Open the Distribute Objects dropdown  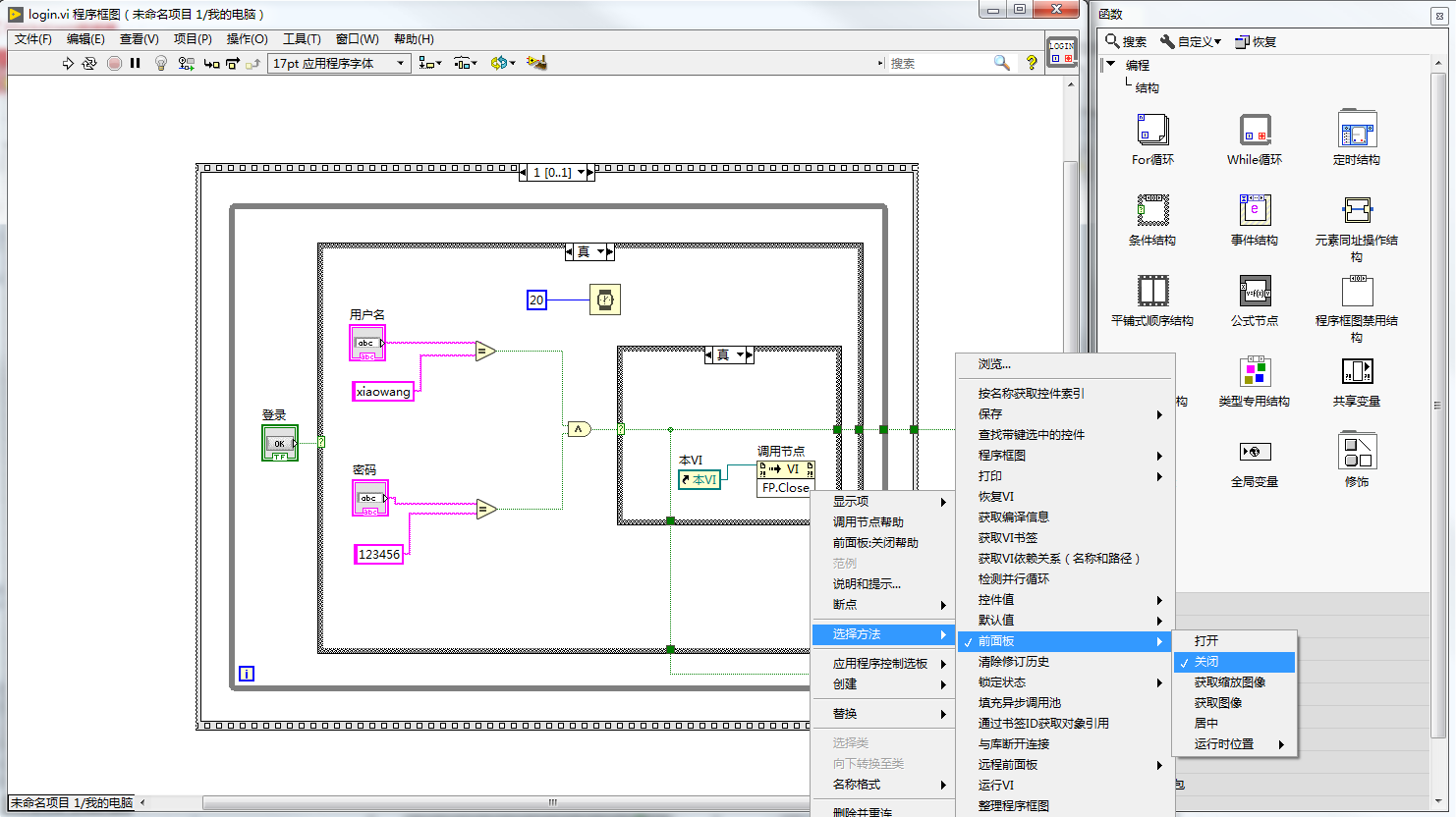click(466, 63)
